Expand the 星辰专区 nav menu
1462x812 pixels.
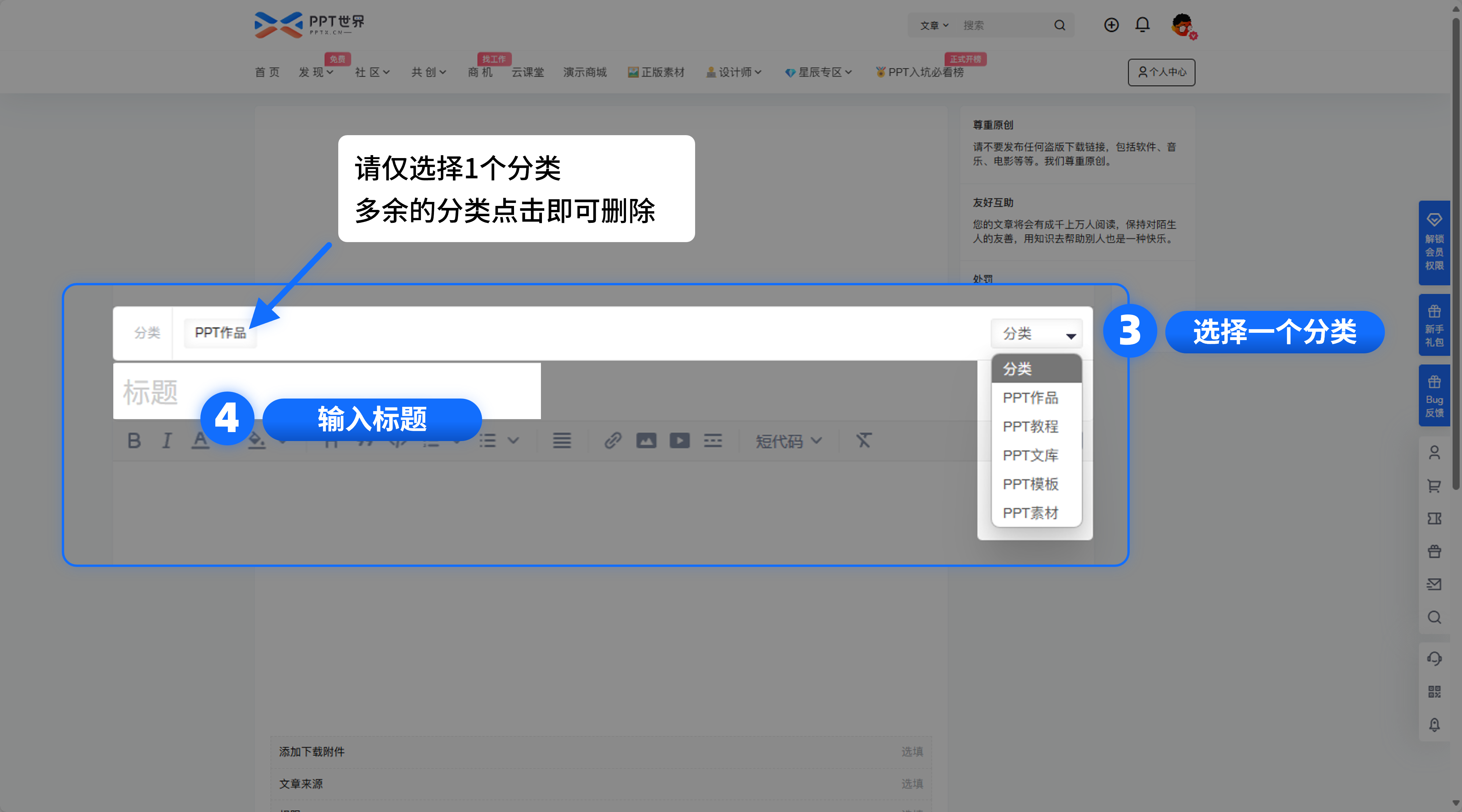click(x=818, y=72)
